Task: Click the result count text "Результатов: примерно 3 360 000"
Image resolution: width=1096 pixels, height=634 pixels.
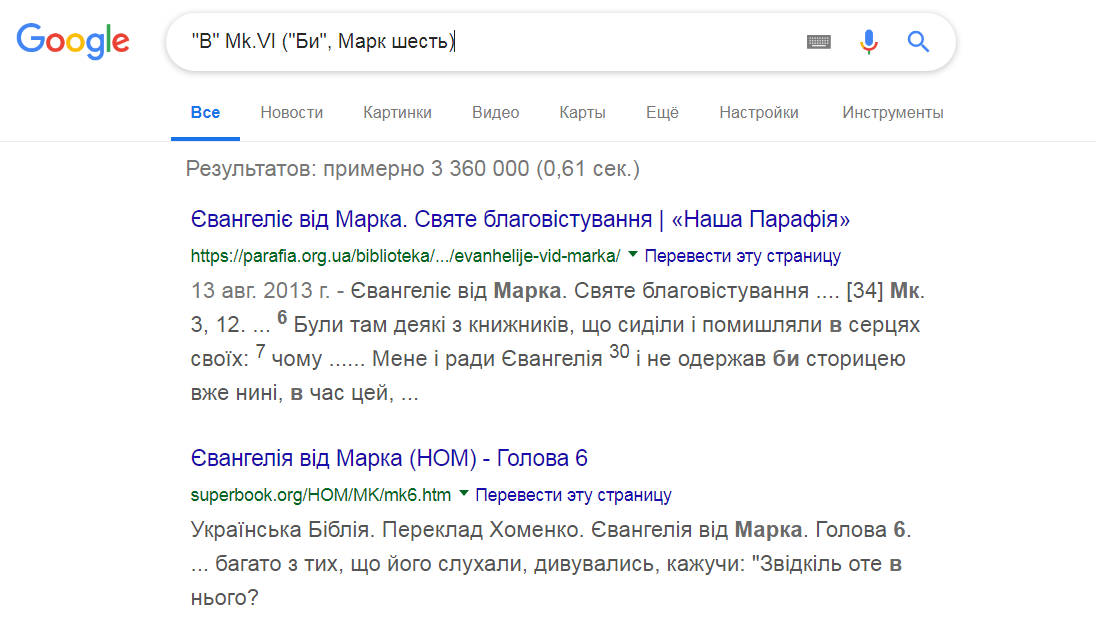Action: (357, 169)
